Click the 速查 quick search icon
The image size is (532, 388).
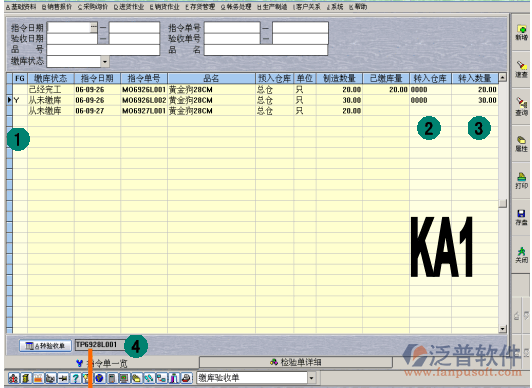[521, 69]
